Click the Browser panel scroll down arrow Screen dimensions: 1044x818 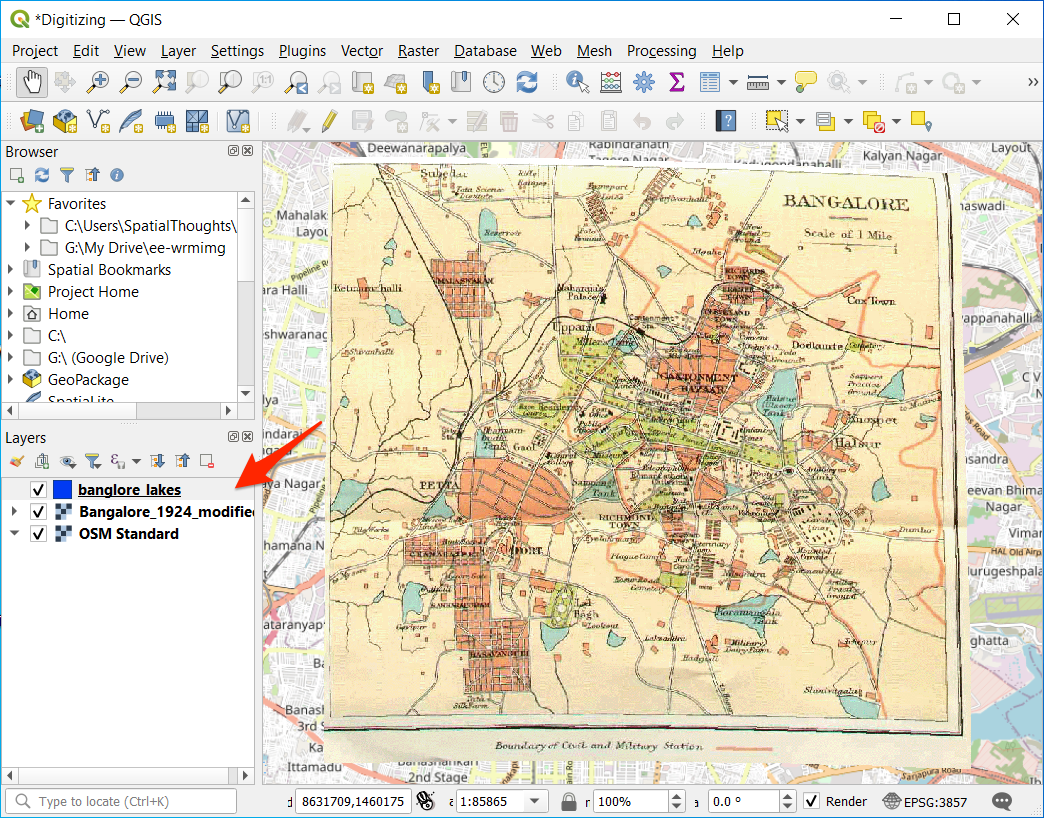(x=246, y=393)
